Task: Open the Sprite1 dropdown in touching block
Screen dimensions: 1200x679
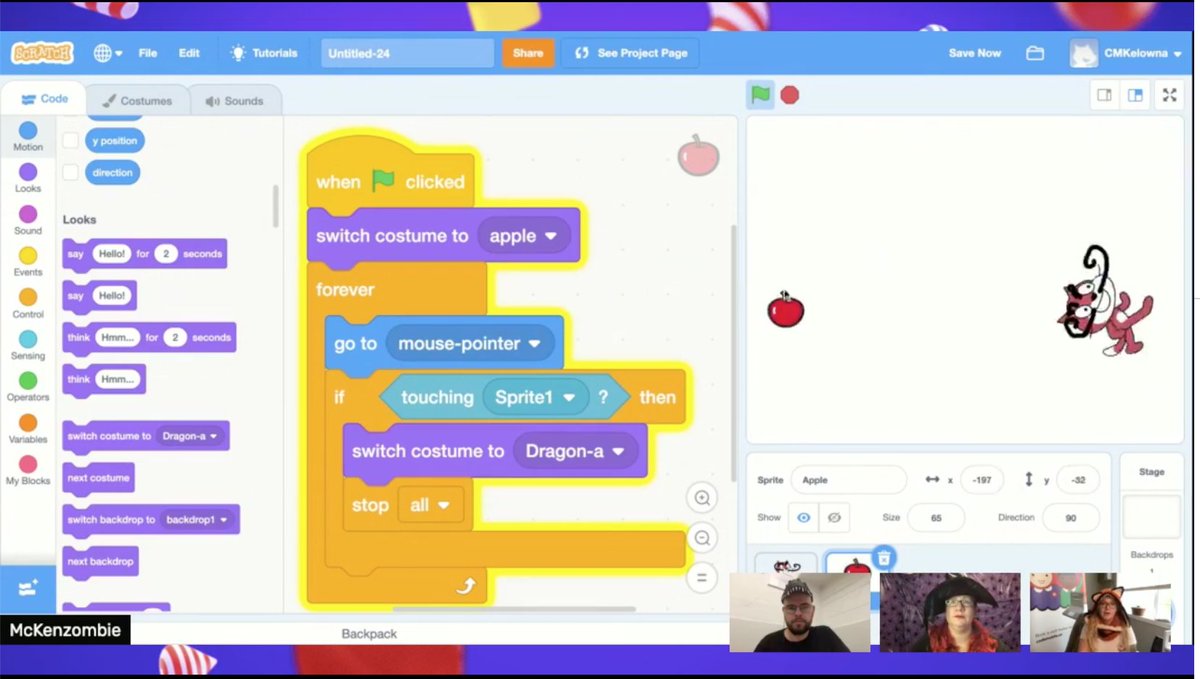Action: click(535, 398)
